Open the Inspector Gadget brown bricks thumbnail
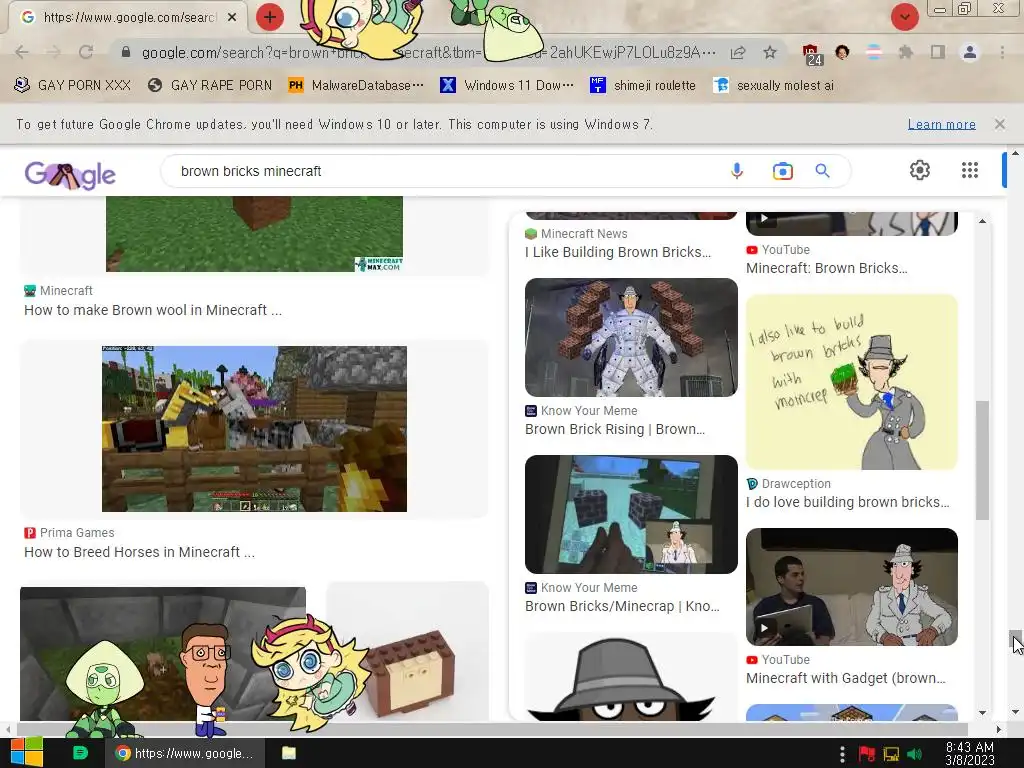 (x=631, y=337)
